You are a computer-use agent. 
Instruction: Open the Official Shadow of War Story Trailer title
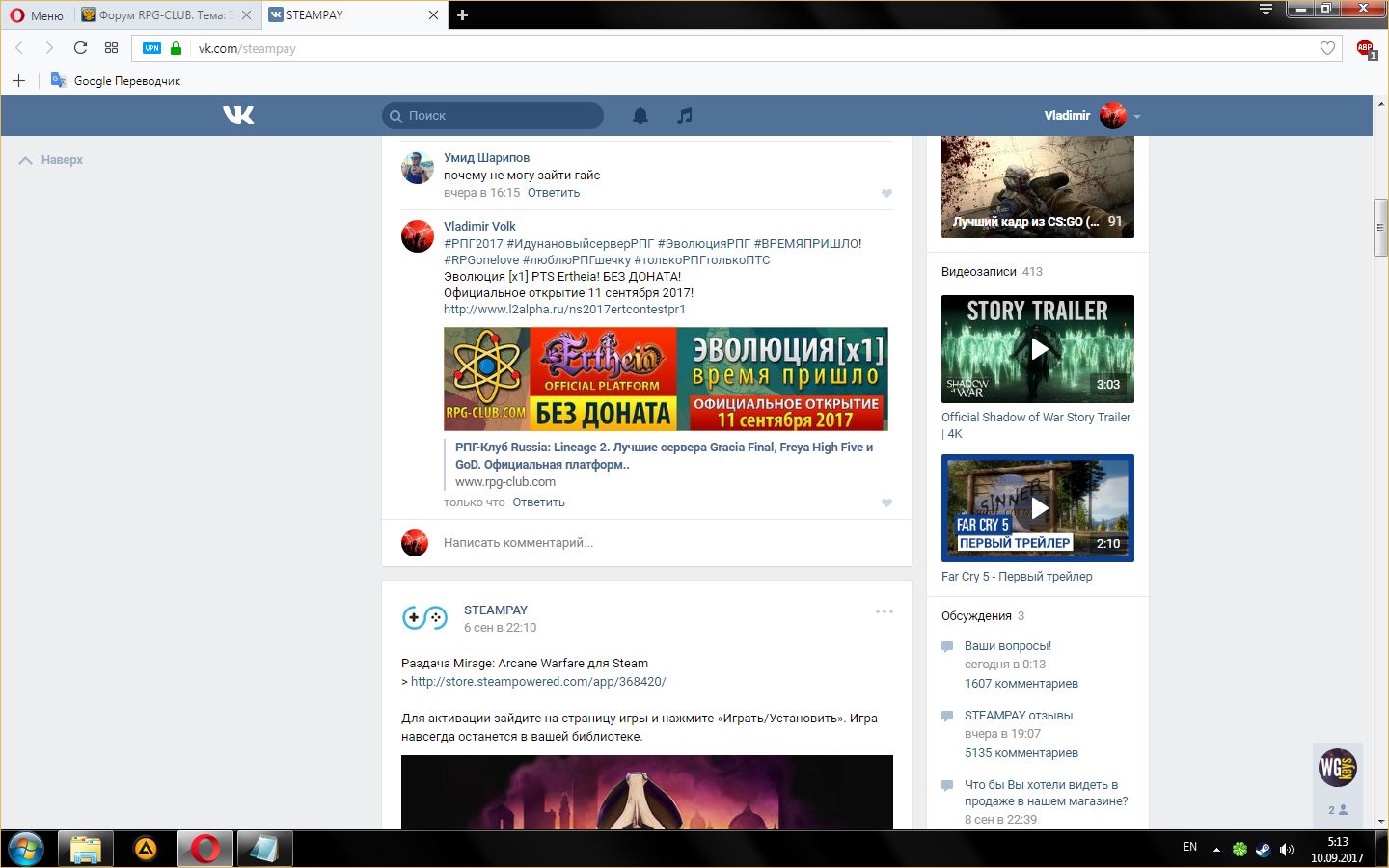(x=1036, y=425)
